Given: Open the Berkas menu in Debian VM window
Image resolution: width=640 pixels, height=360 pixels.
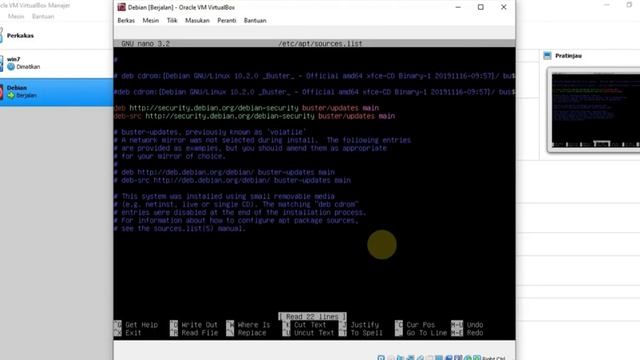Looking at the screenshot, I should (126, 20).
